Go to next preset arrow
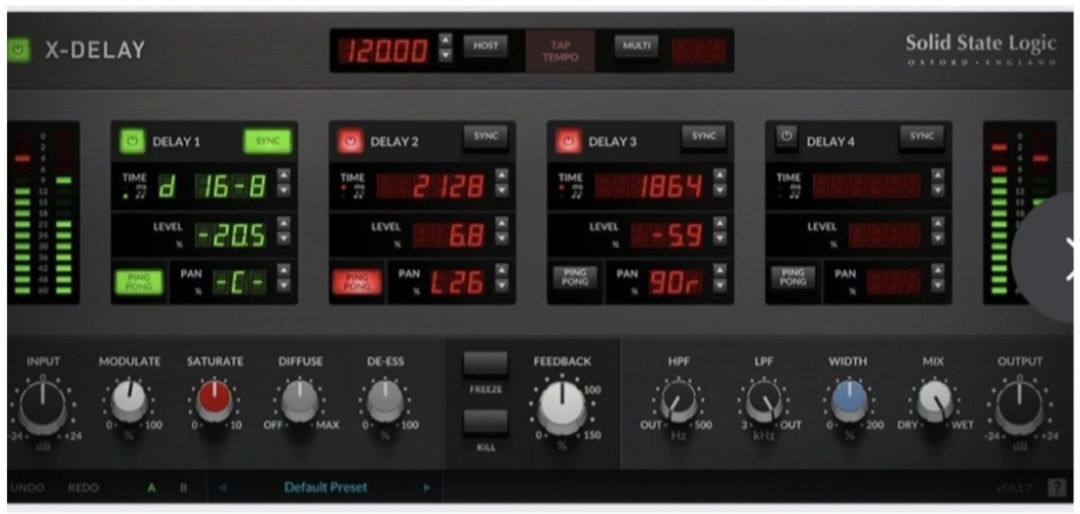Viewport: 1080px width, 514px height. (x=427, y=488)
